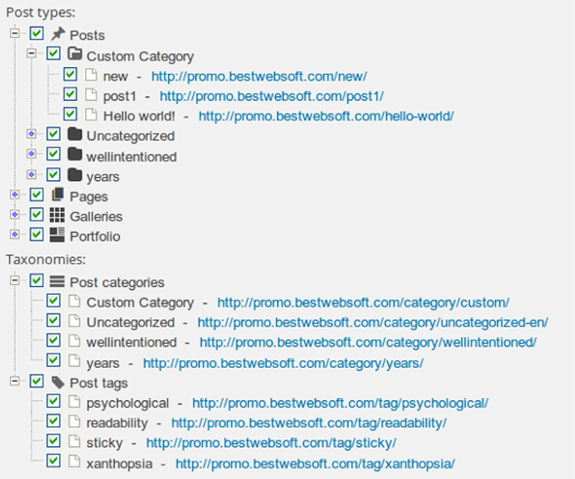Click the pushpin icon beside Posts

click(57, 34)
